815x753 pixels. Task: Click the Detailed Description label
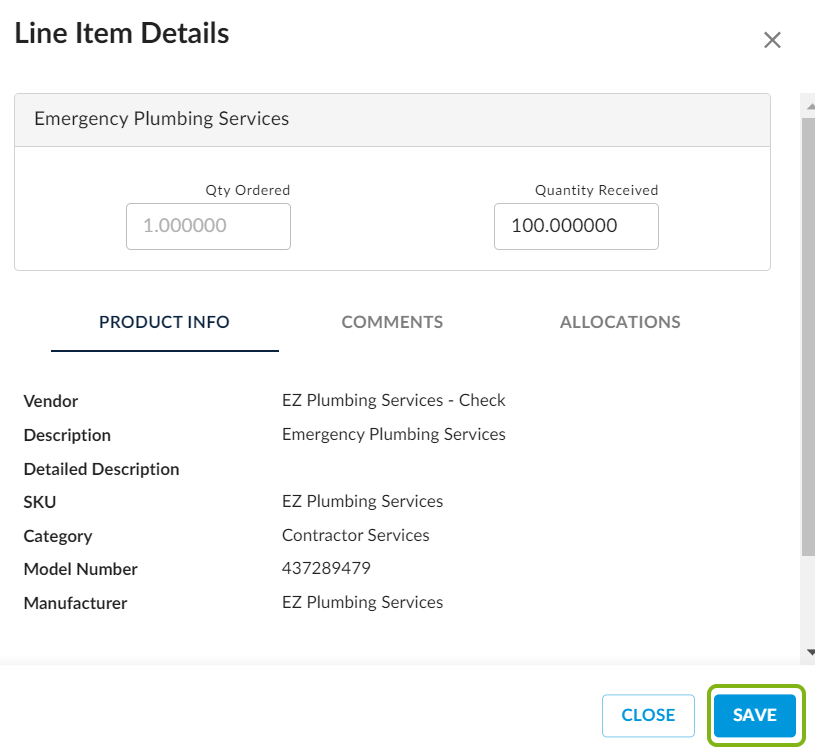point(101,469)
